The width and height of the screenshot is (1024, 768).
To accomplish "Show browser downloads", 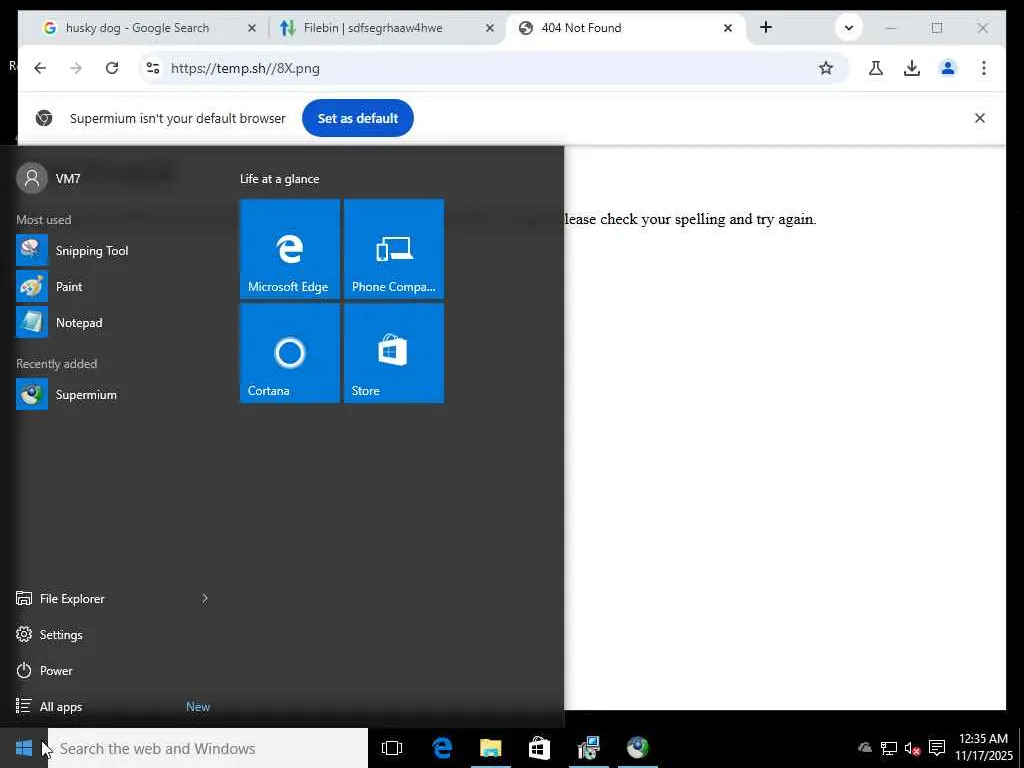I will 912,68.
